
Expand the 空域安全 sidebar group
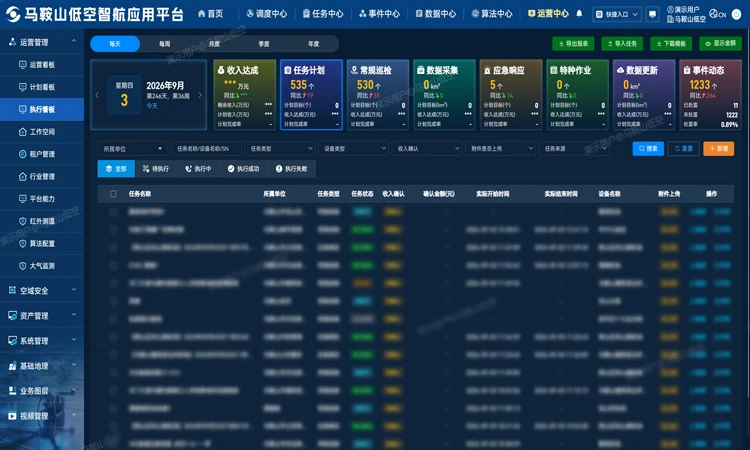tap(42, 290)
